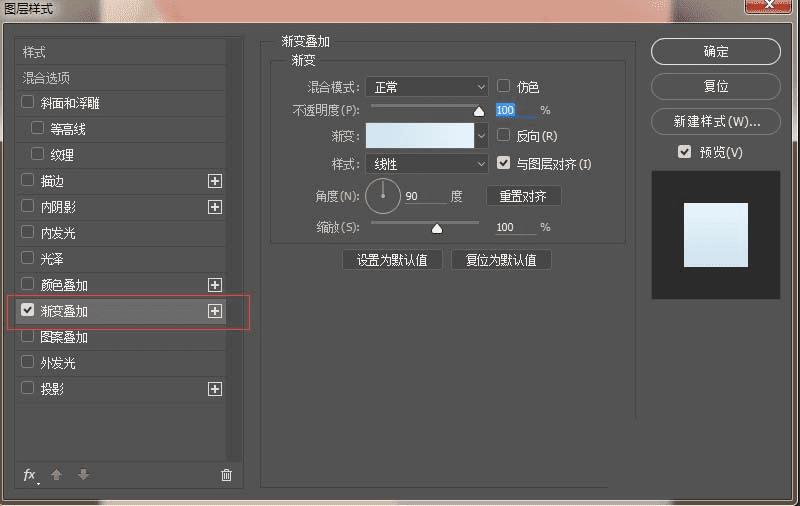Add another Stroke effect with plus icon
The width and height of the screenshot is (800, 506).
tap(215, 181)
